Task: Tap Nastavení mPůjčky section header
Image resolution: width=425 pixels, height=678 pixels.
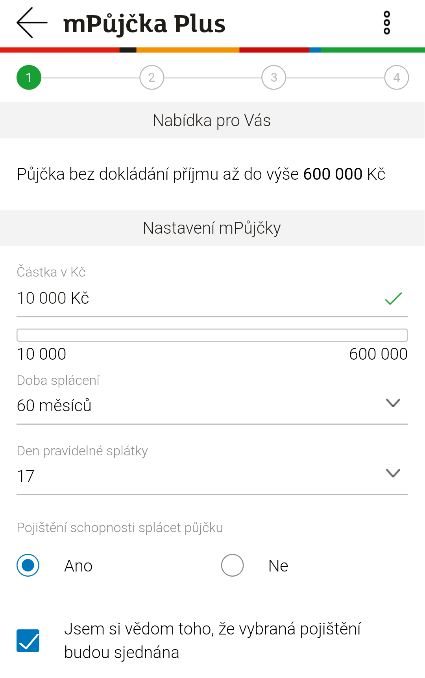Action: tap(212, 228)
